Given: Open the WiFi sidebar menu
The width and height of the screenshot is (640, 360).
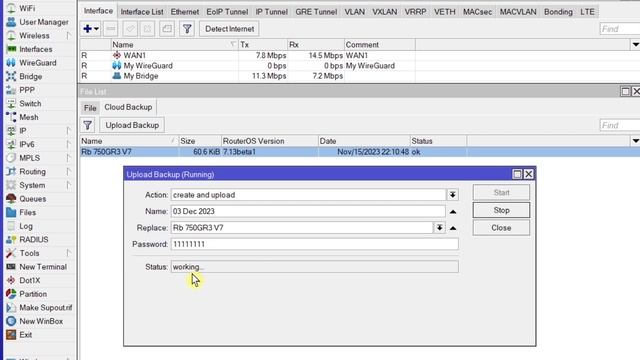Looking at the screenshot, I should click(27, 9).
